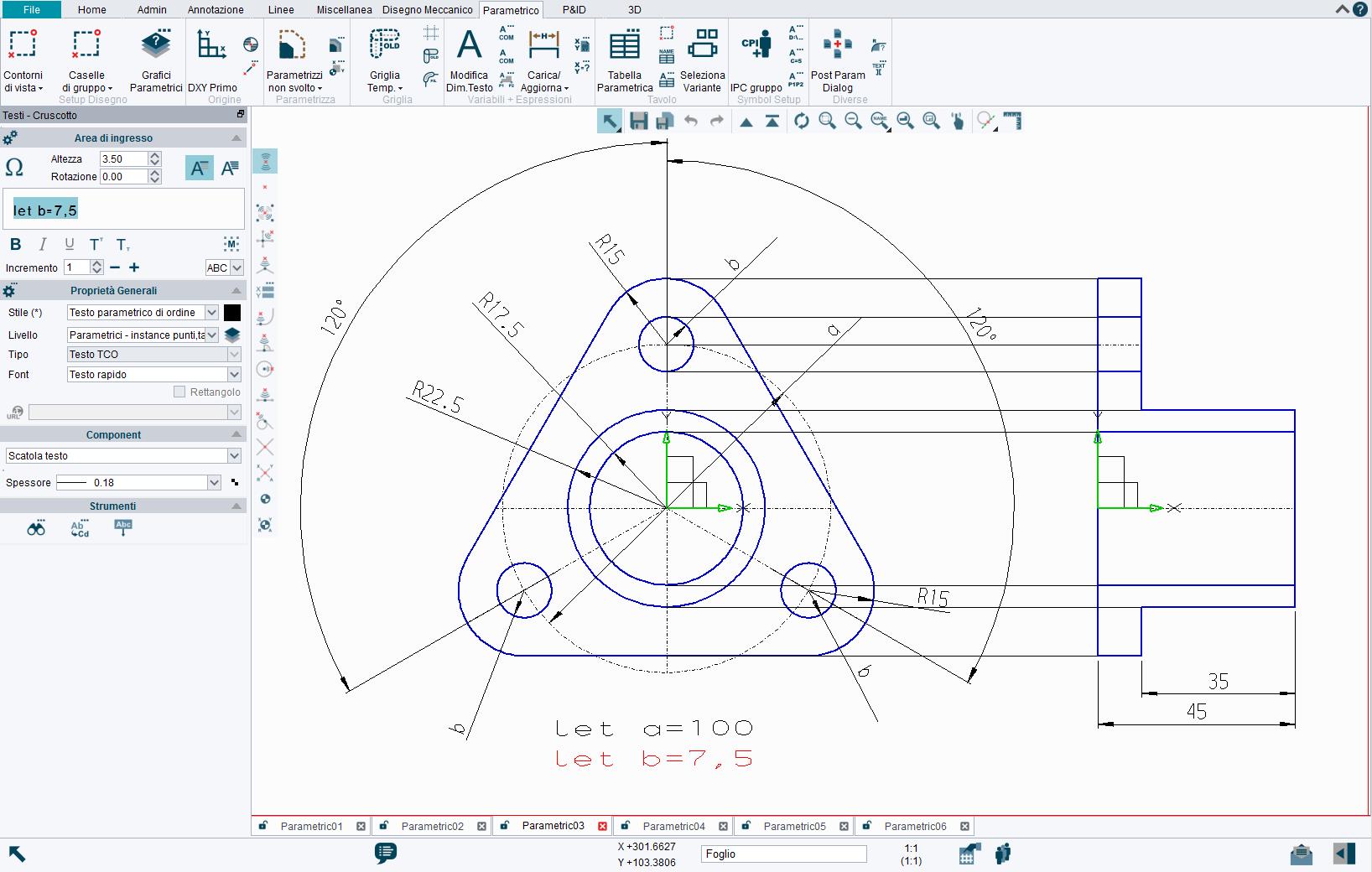
Task: Switch to the P&ID ribbon tab
Action: point(574,10)
